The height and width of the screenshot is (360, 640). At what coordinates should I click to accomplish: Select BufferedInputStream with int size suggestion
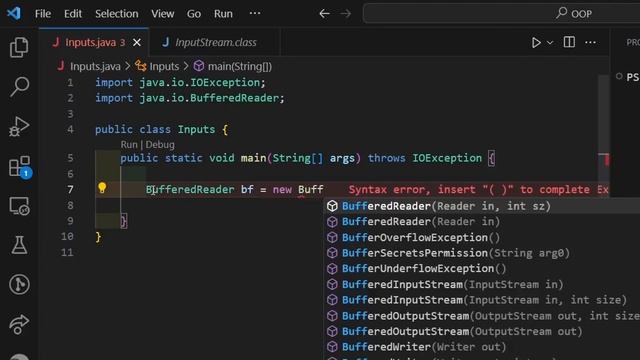482,300
